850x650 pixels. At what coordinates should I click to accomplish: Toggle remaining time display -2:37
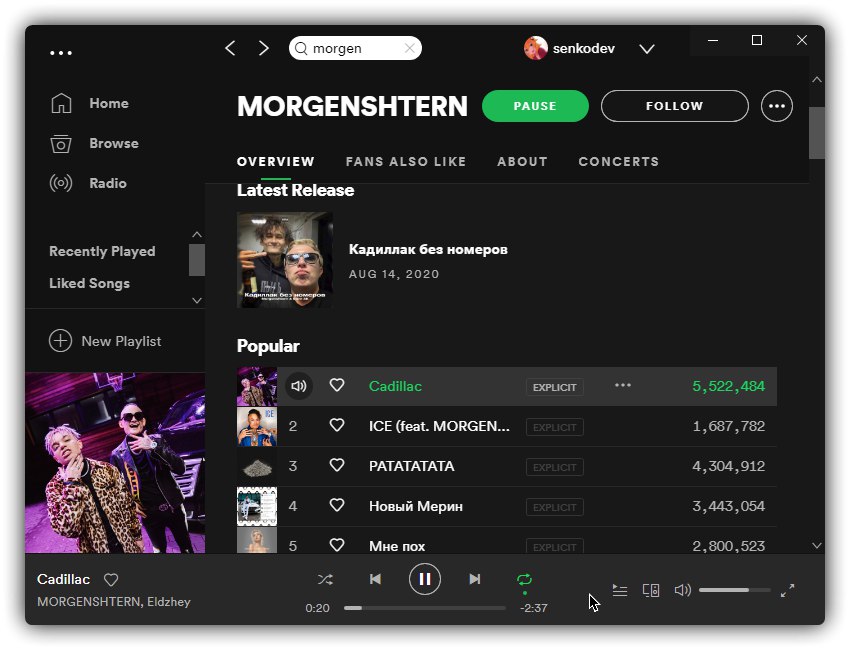[x=533, y=608]
